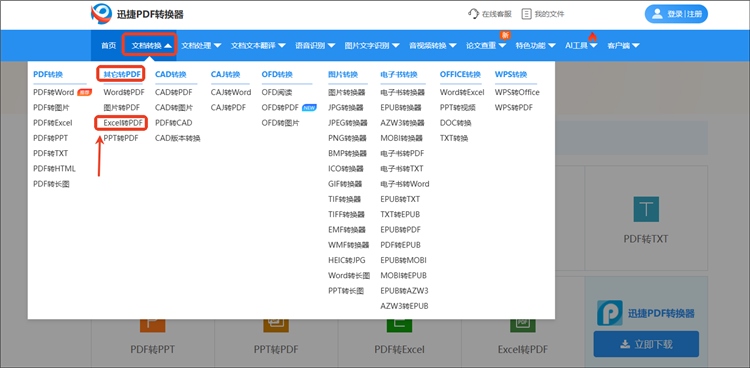Expand the 文档处理 dropdown
Screen dimensions: 750x368
(201, 45)
